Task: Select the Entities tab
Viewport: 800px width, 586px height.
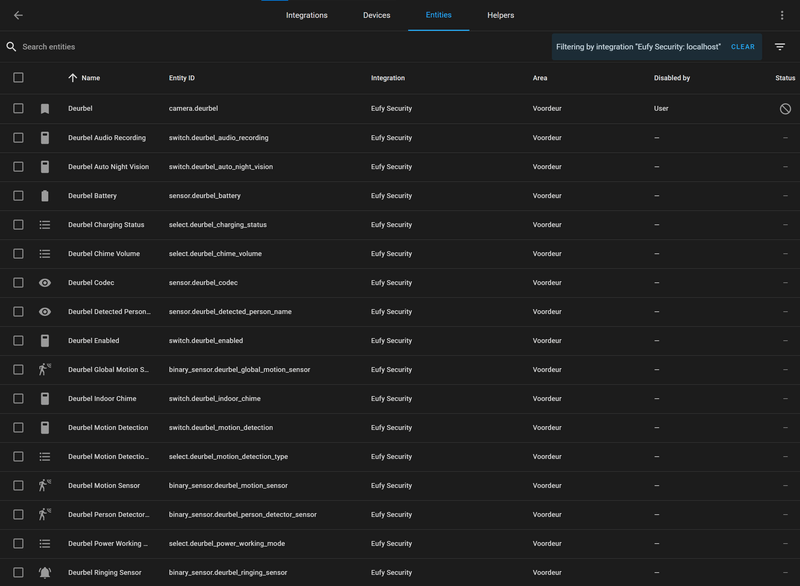Action: (x=438, y=15)
